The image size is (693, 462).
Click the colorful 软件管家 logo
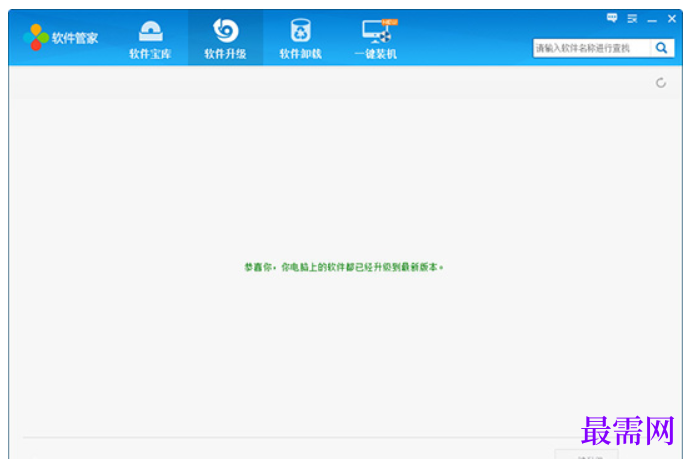tap(36, 38)
